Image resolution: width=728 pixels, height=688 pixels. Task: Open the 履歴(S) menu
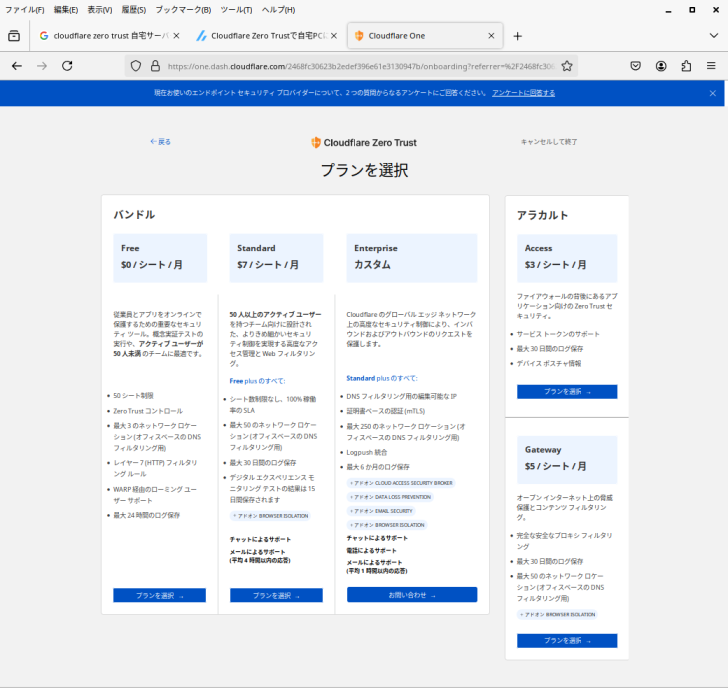click(x=134, y=10)
